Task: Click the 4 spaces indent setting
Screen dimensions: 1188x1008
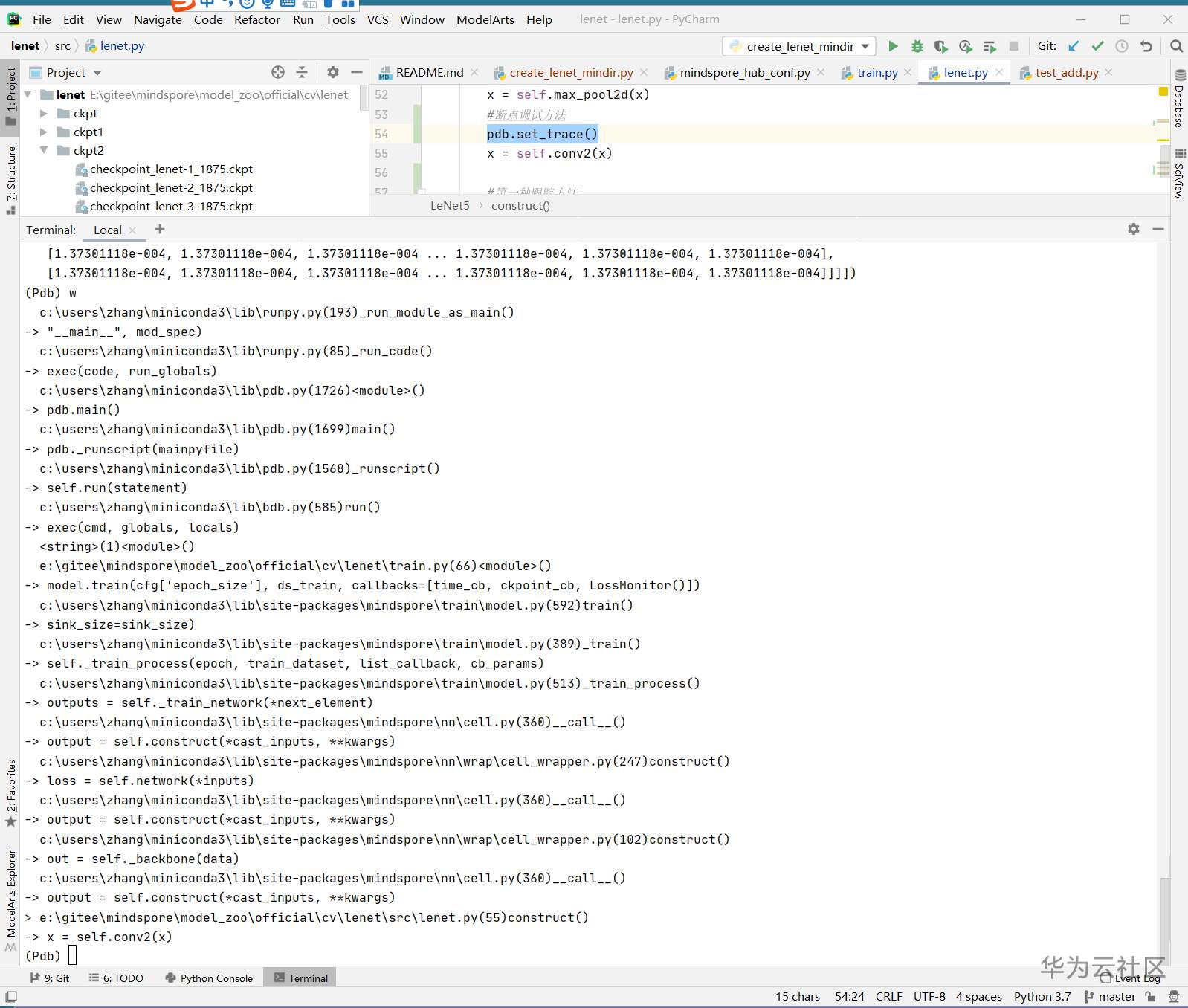Action: (979, 997)
